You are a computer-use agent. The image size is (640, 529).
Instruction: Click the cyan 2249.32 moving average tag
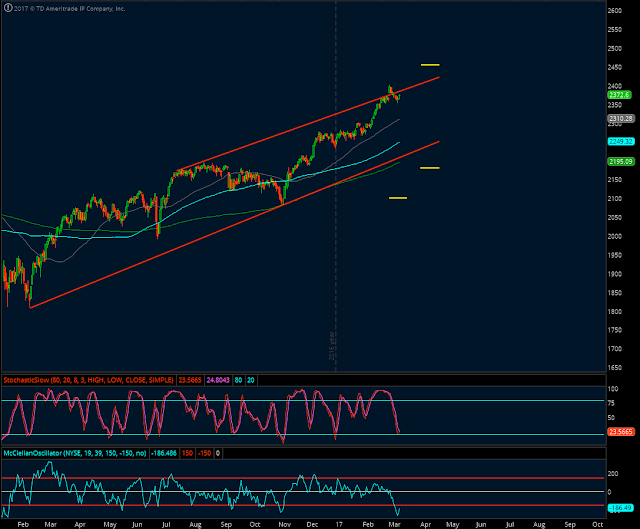pyautogui.click(x=621, y=141)
